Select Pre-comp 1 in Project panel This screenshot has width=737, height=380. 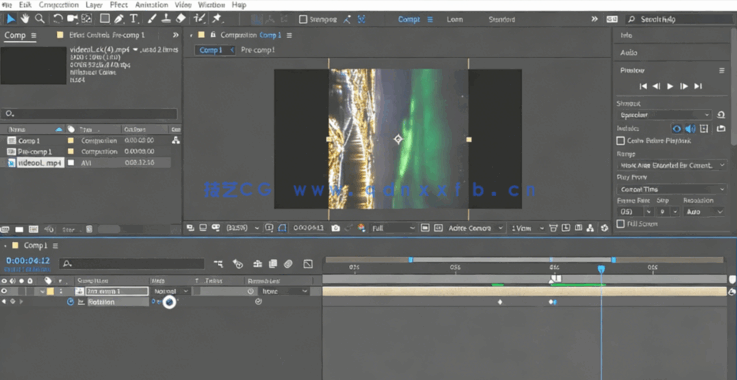(35, 151)
